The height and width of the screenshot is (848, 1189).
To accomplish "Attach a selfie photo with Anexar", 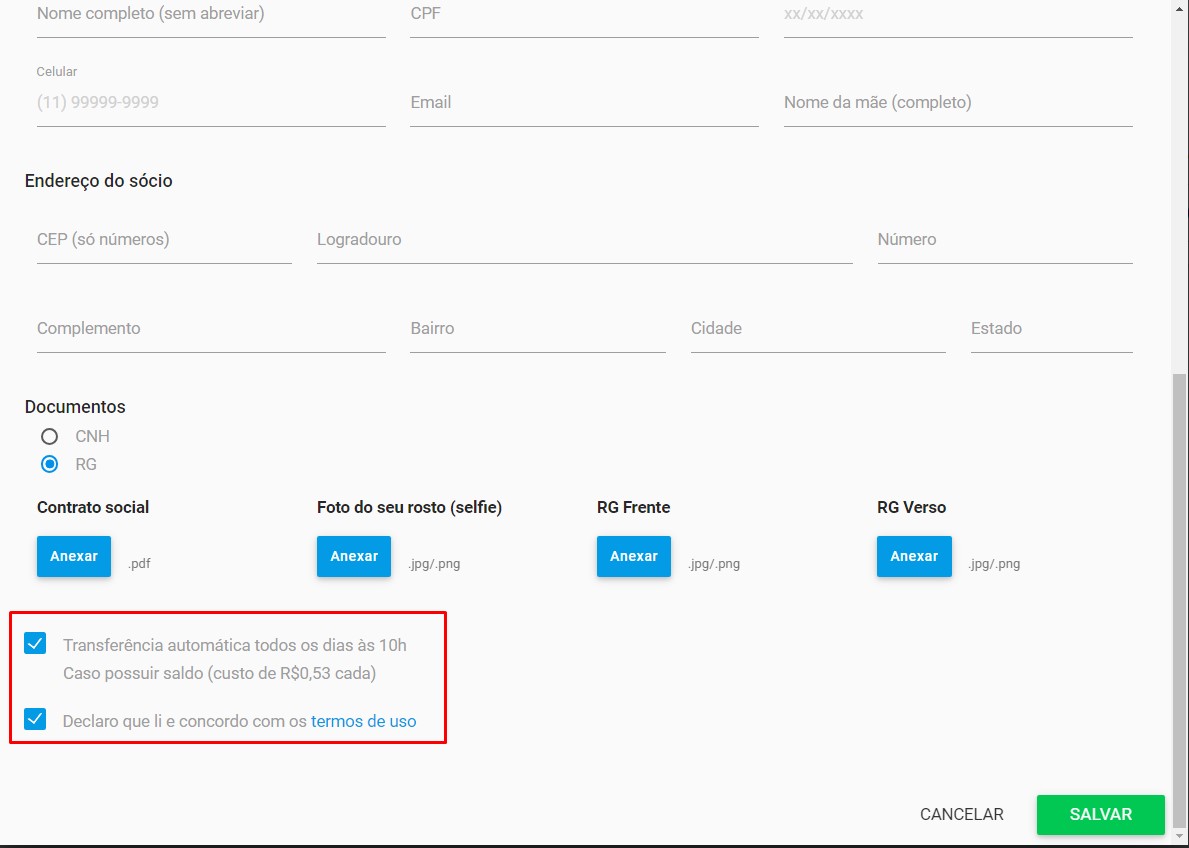I will (354, 556).
